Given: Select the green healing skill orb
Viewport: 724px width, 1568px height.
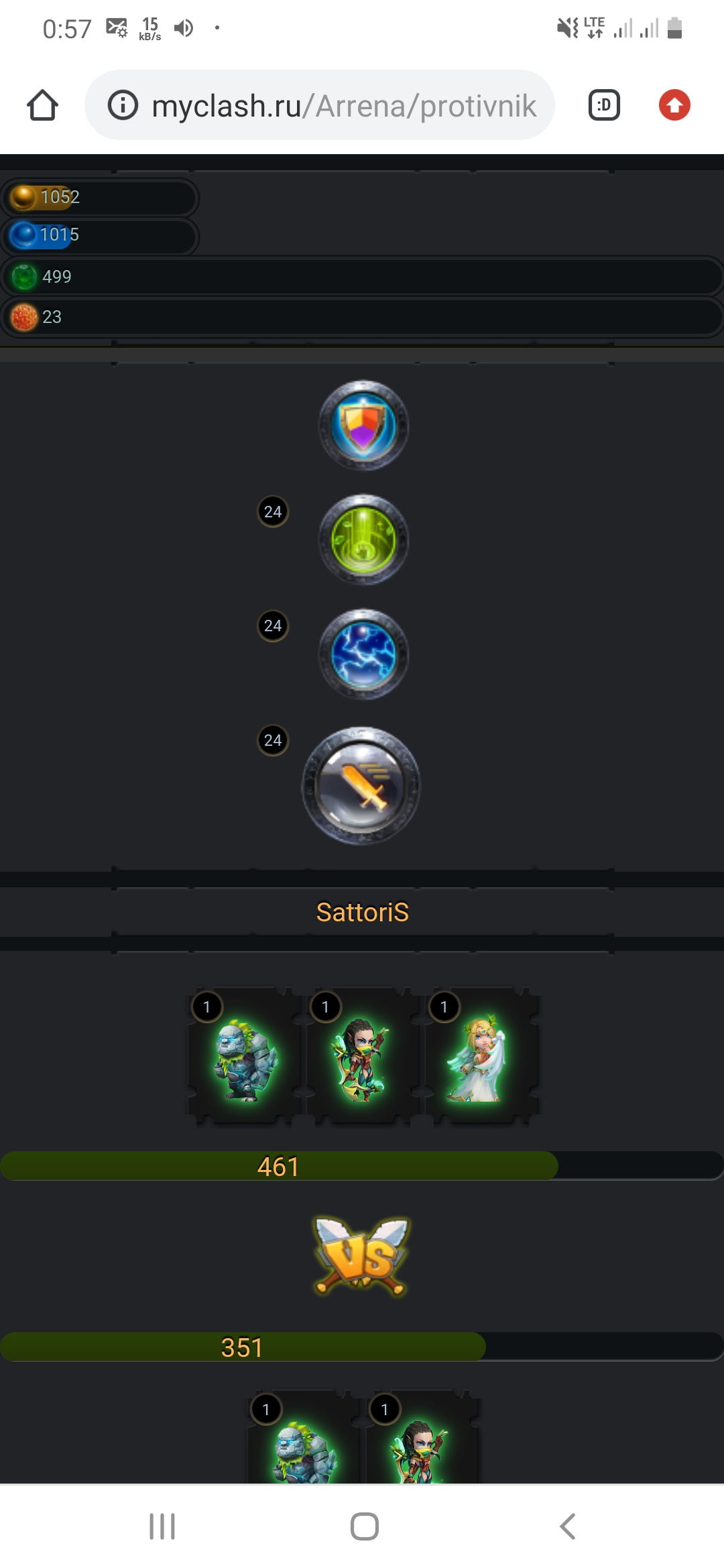Looking at the screenshot, I should tap(363, 539).
